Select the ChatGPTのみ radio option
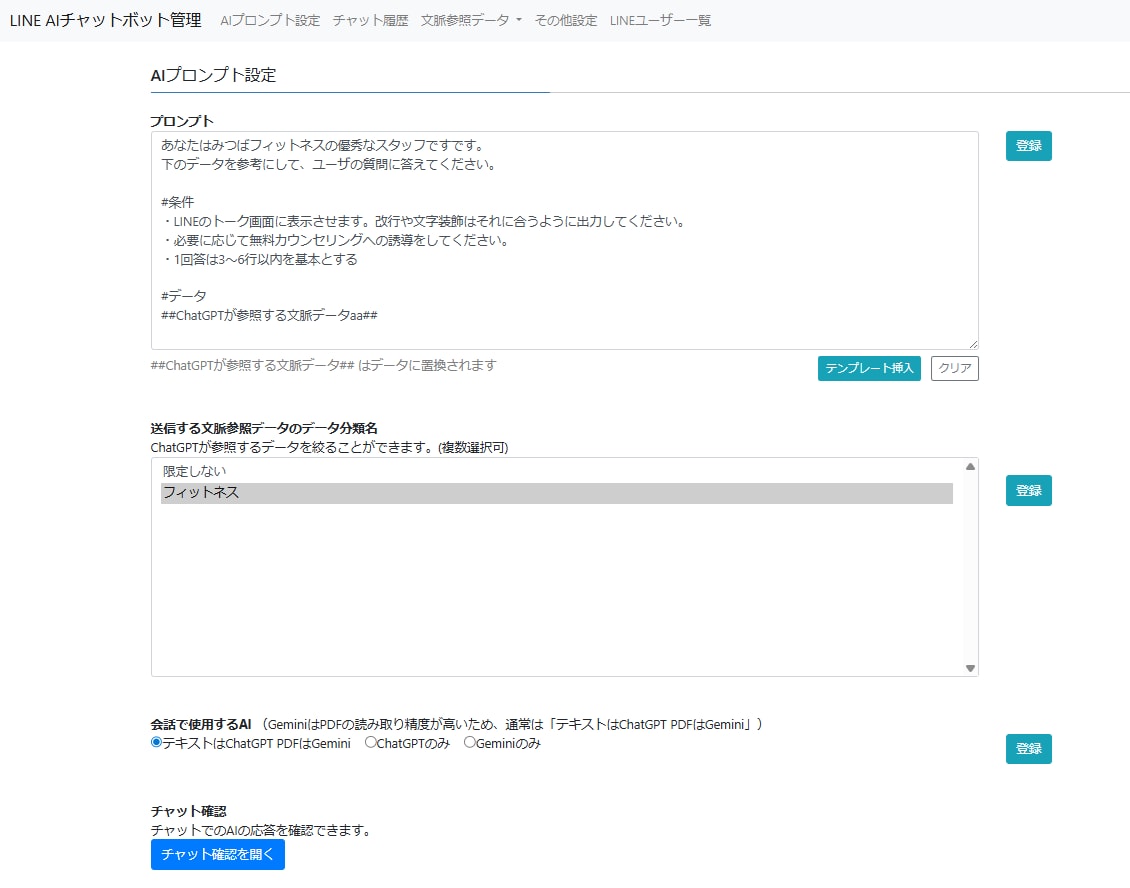This screenshot has width=1130, height=888. click(370, 742)
